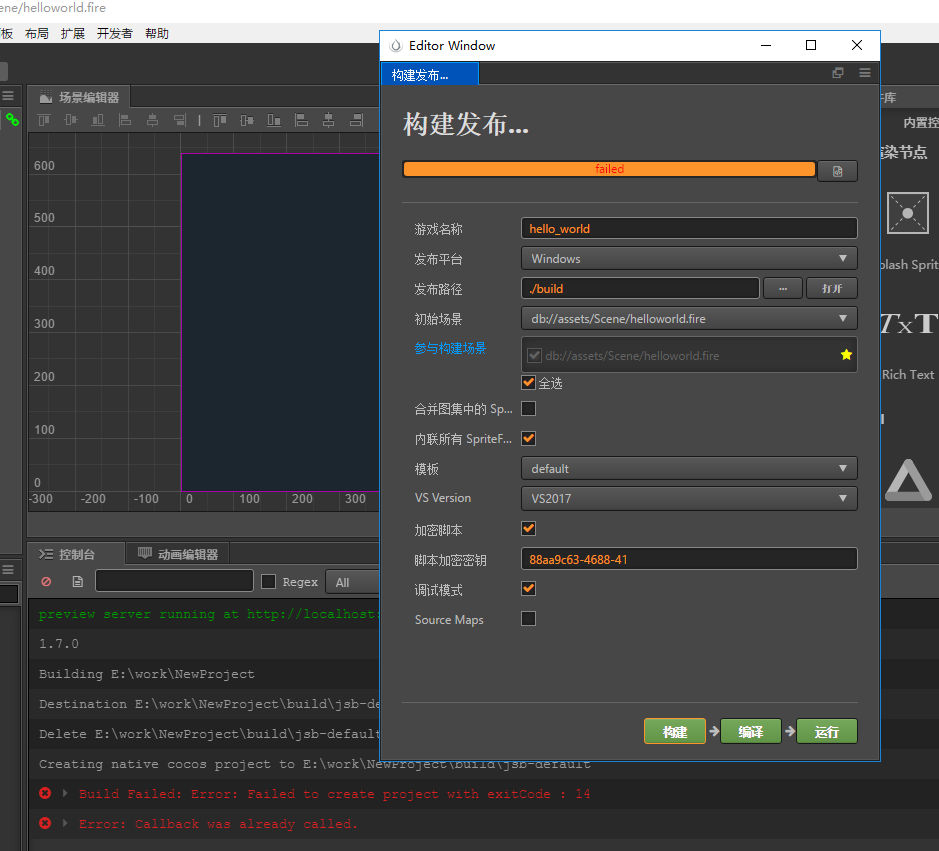Open the 布局 layout menu
Image resolution: width=939 pixels, height=851 pixels.
pos(37,34)
